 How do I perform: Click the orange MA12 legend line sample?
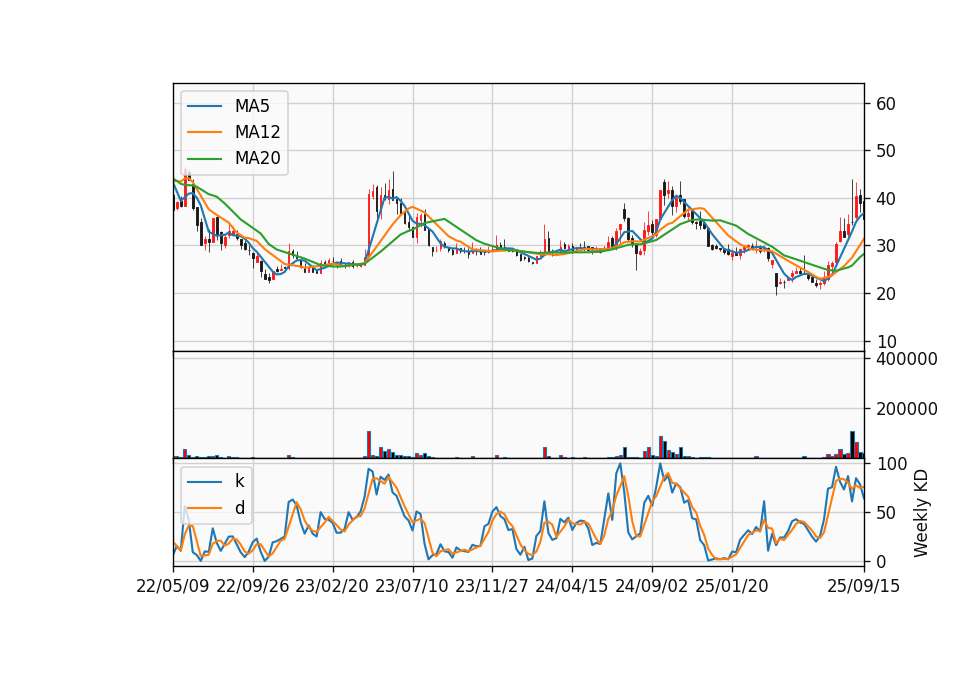[204, 132]
